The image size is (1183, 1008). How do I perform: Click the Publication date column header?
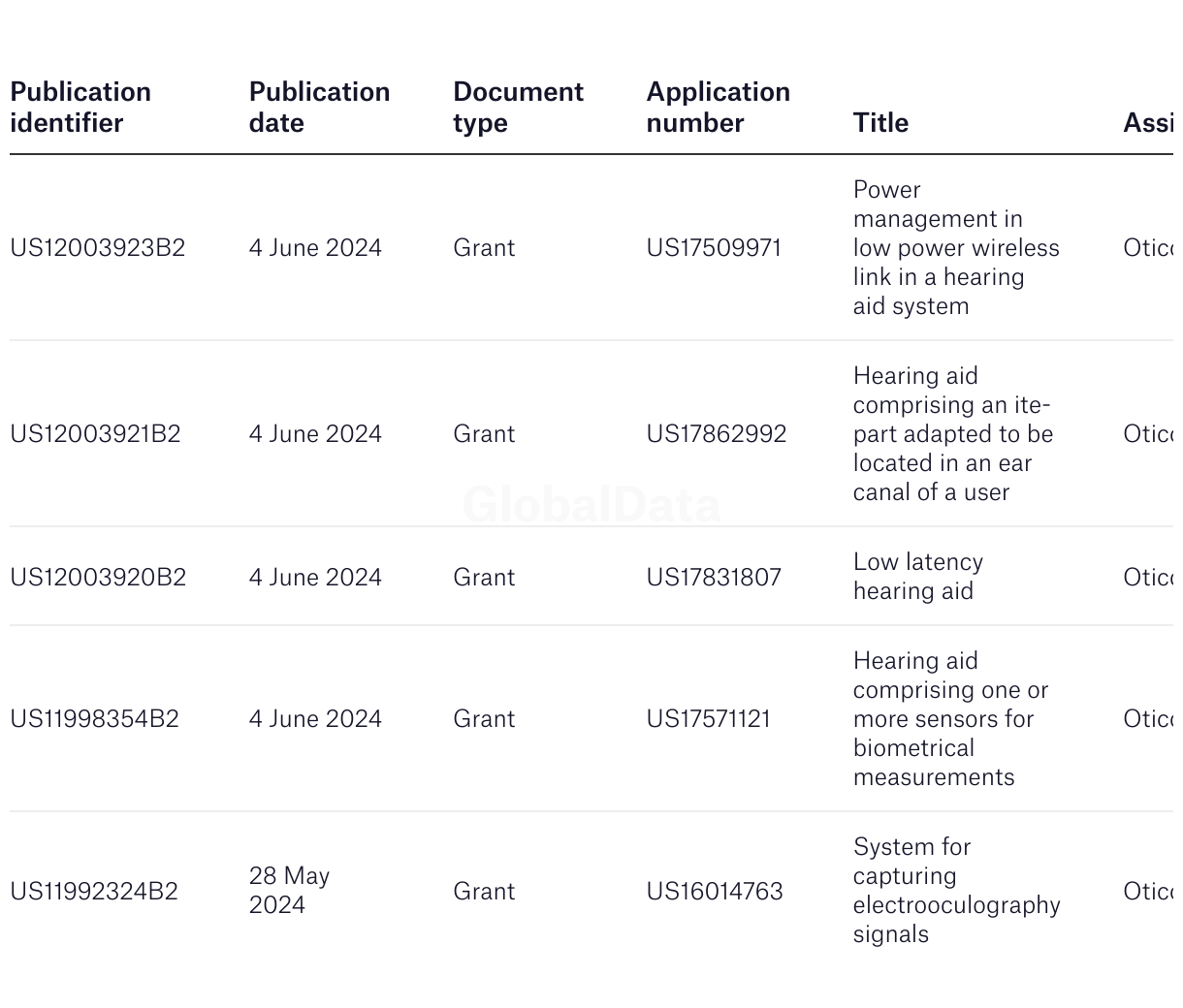319,108
